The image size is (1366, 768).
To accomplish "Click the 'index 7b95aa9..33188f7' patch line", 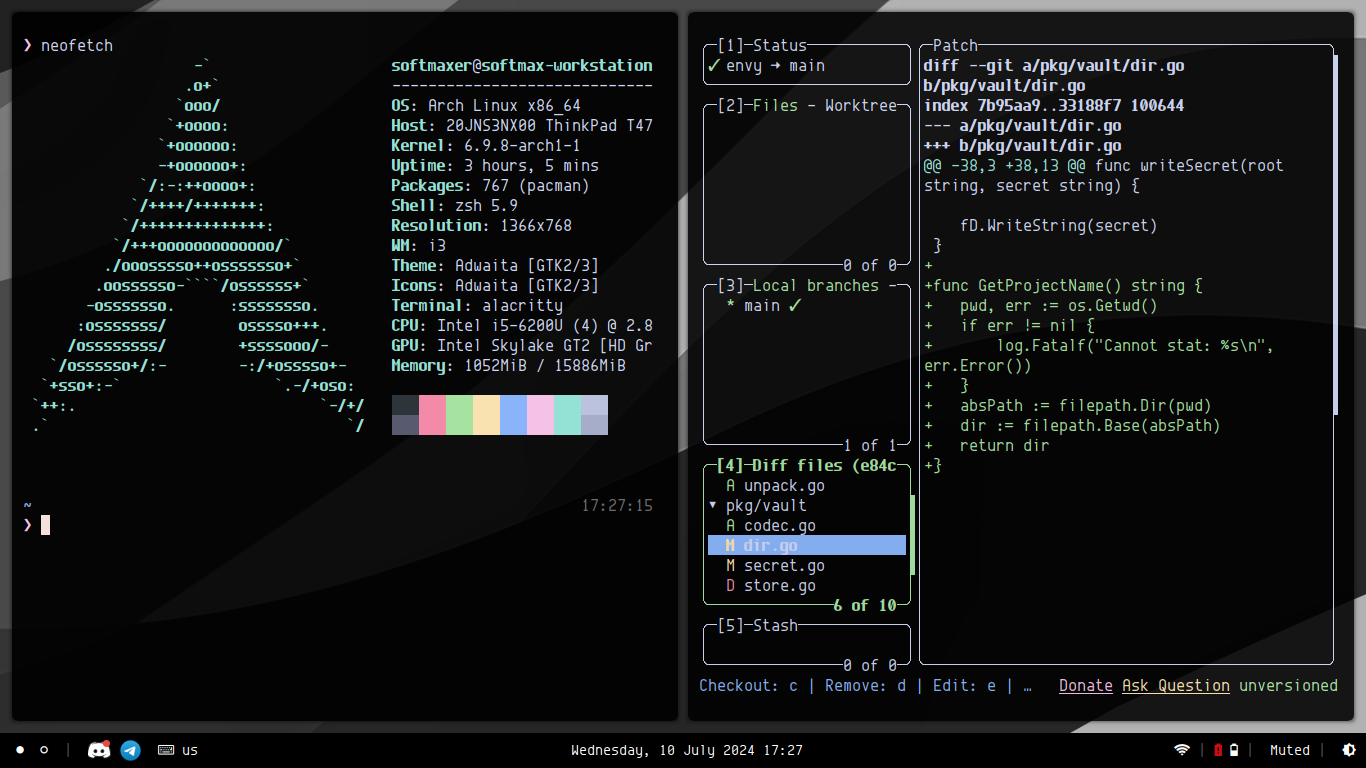I will pyautogui.click(x=1054, y=106).
